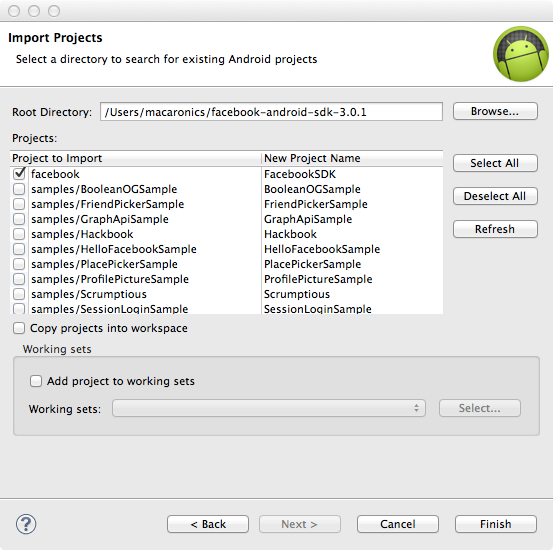Click the Scrumptious new project name

coord(297,294)
